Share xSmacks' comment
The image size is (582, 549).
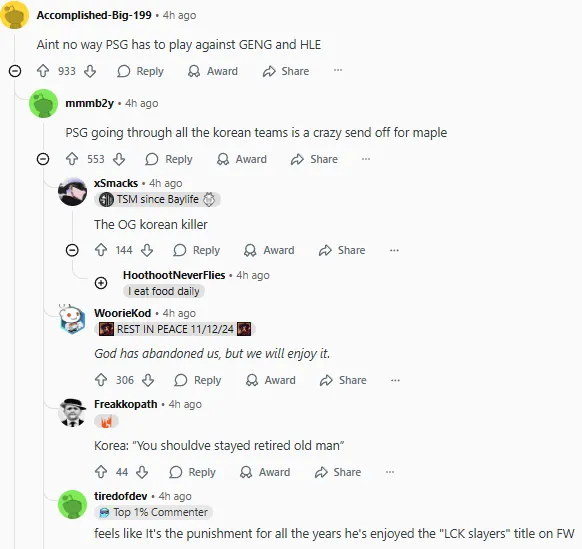(x=342, y=250)
